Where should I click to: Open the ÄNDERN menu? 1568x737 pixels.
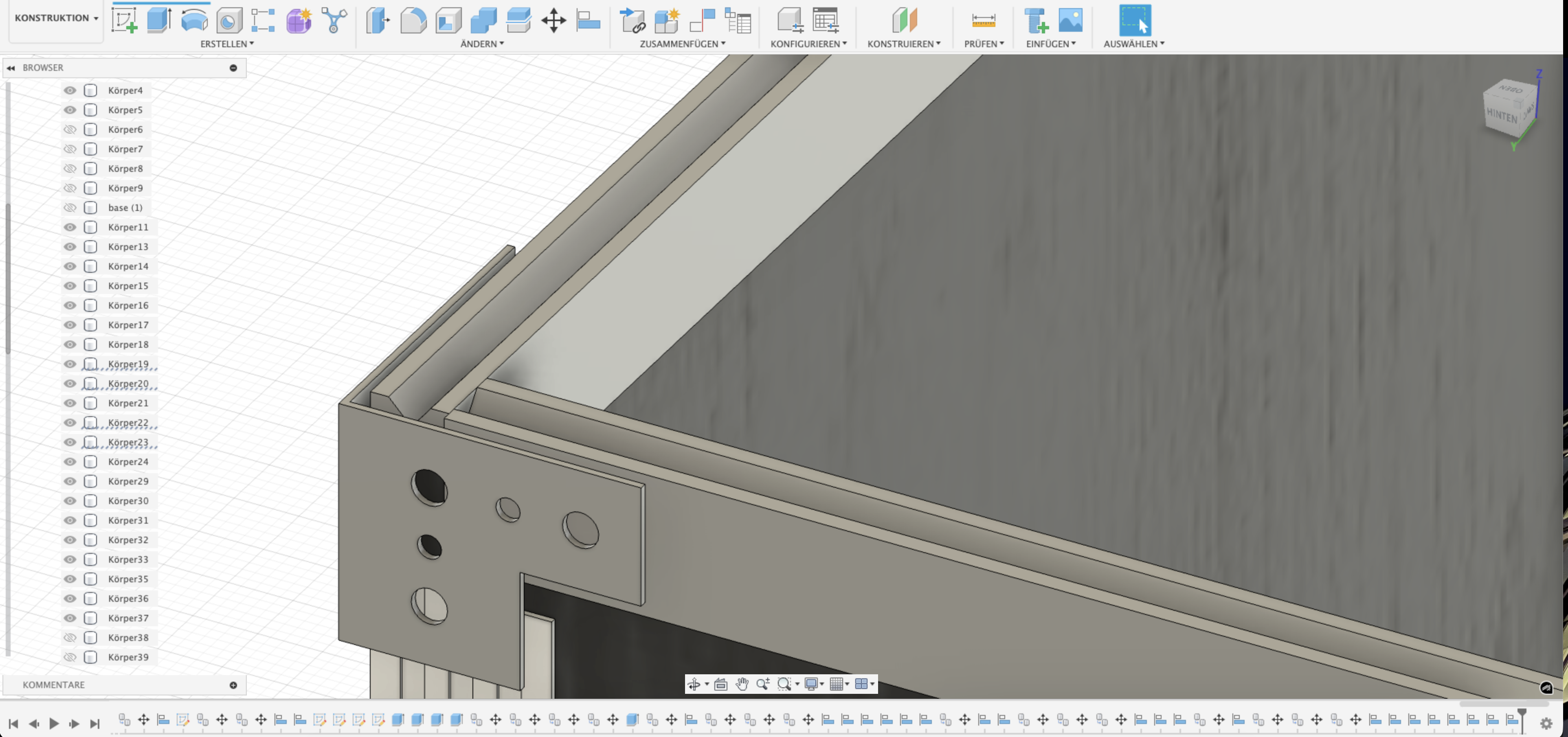pos(481,44)
